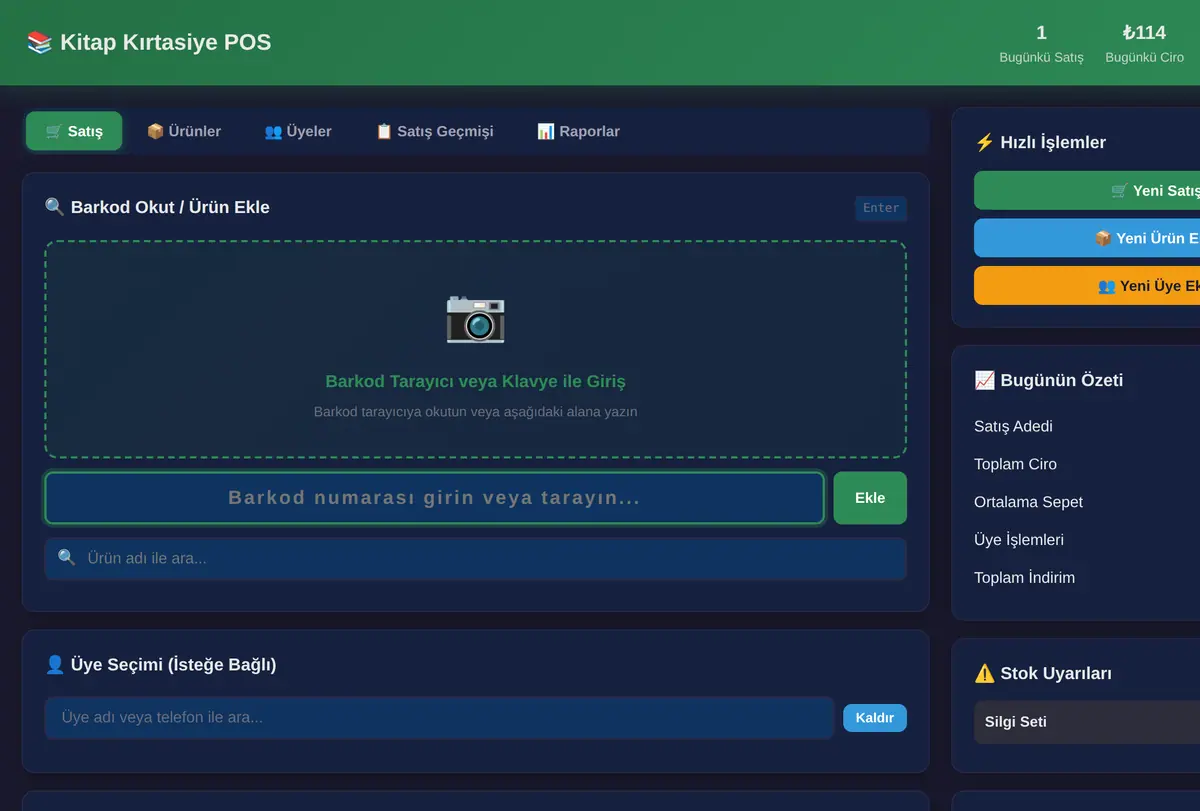Viewport: 1200px width, 811px height.
Task: Click the books icon in the header
Action: [39, 42]
